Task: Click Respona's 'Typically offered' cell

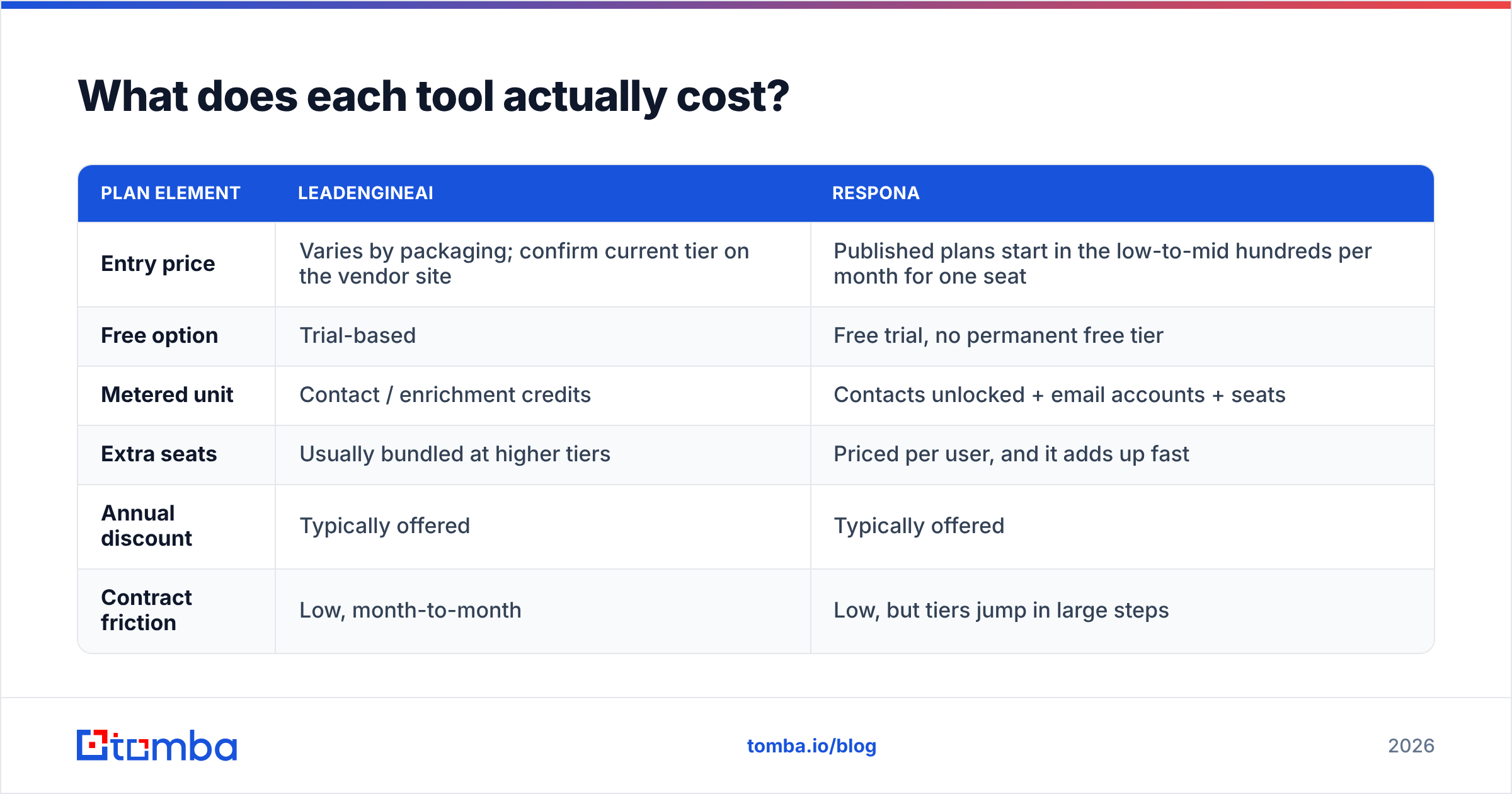Action: click(x=1122, y=527)
